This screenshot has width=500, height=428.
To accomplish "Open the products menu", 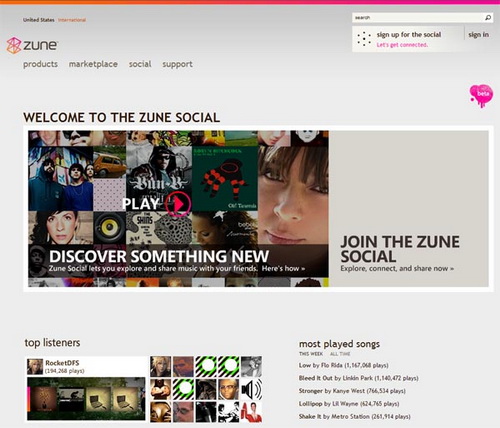I will pyautogui.click(x=40, y=64).
